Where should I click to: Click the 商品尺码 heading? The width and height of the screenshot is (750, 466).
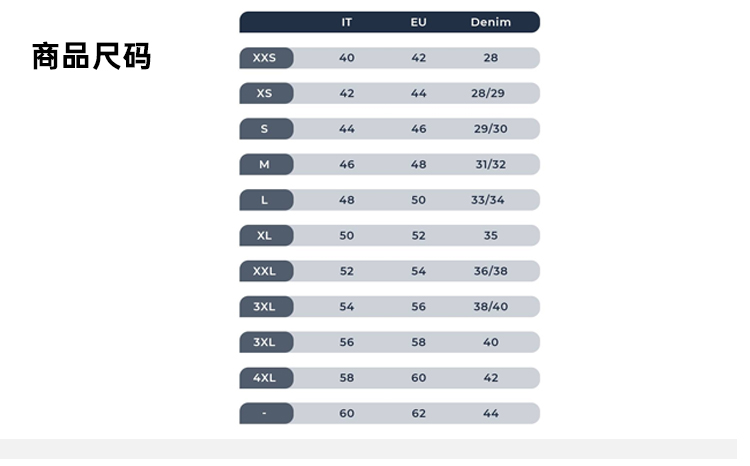click(x=91, y=56)
